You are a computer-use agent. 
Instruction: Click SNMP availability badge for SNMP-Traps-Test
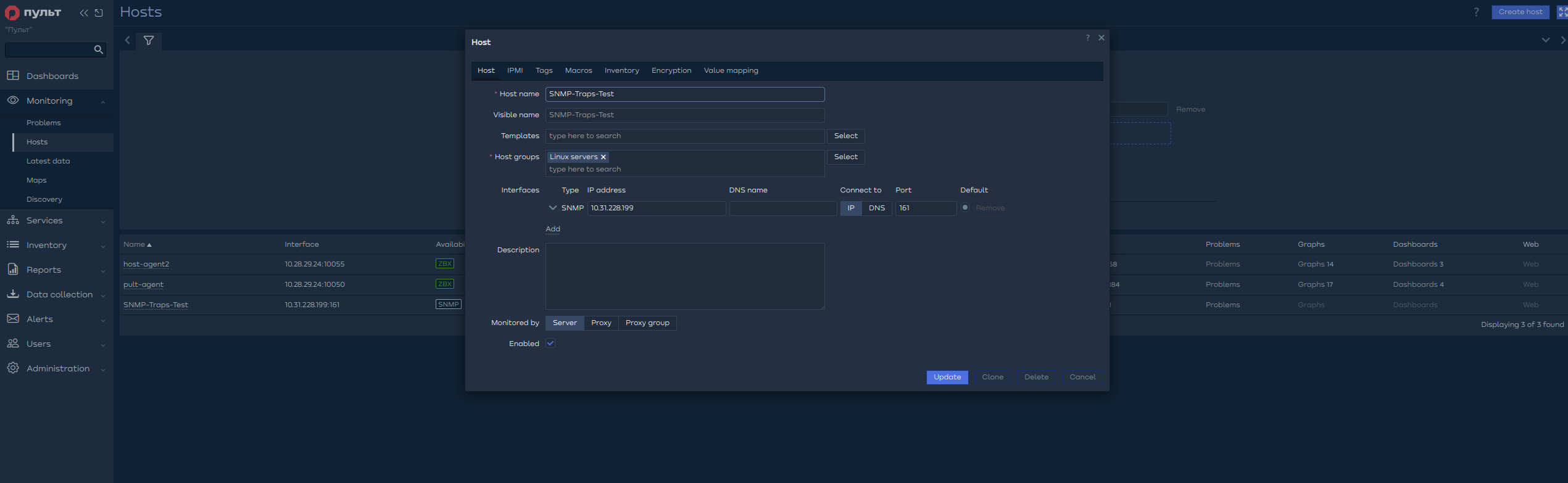(x=449, y=304)
